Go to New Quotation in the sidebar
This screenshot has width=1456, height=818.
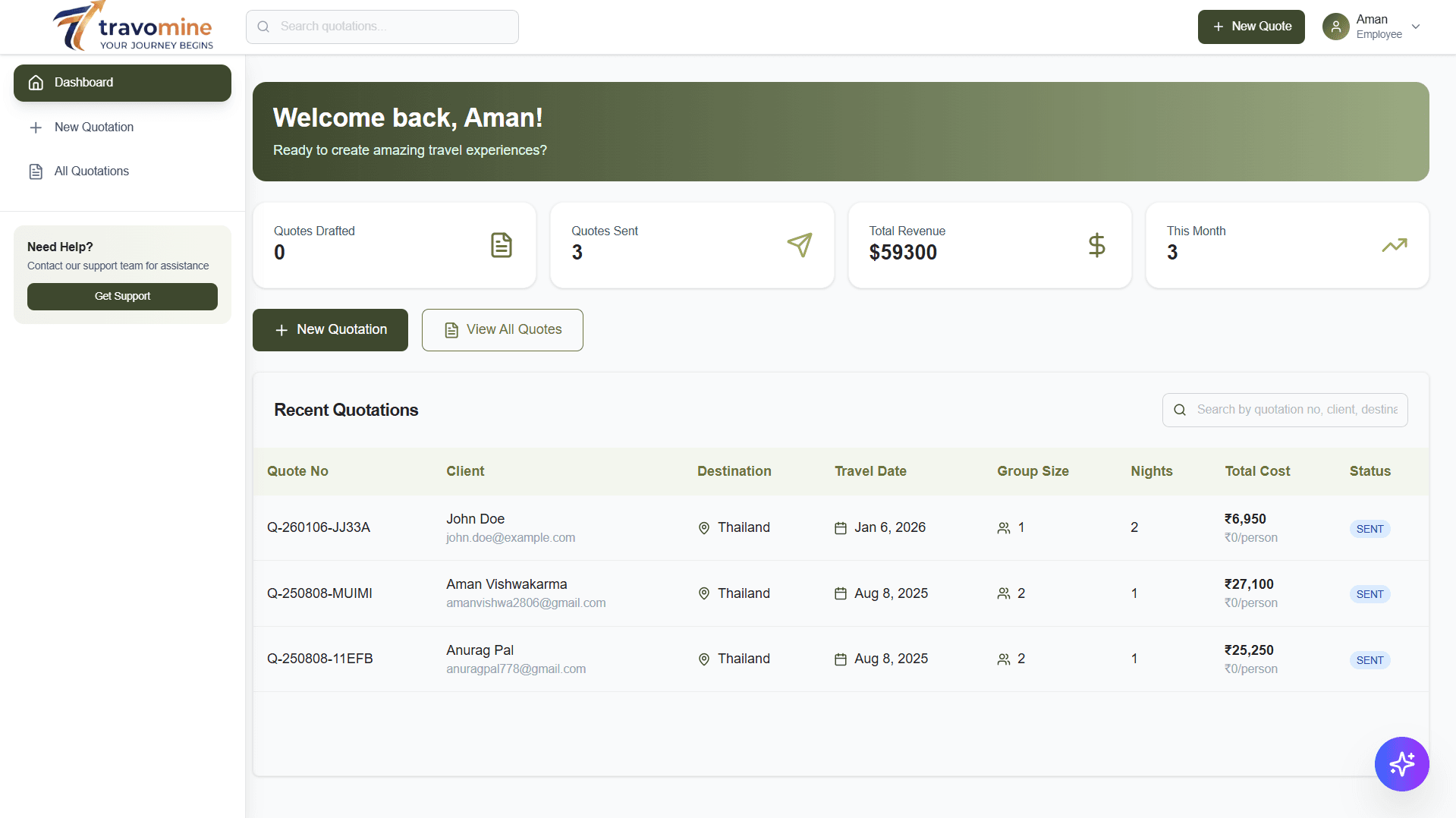pyautogui.click(x=93, y=127)
